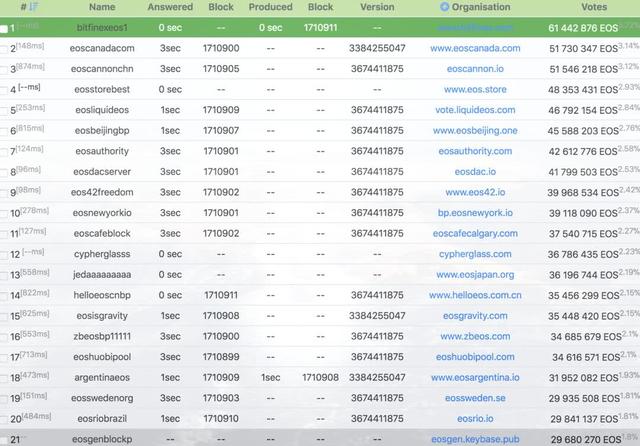This screenshot has width=640, height=446.
Task: Mark the eosauthority row checkbox
Action: coord(4,152)
